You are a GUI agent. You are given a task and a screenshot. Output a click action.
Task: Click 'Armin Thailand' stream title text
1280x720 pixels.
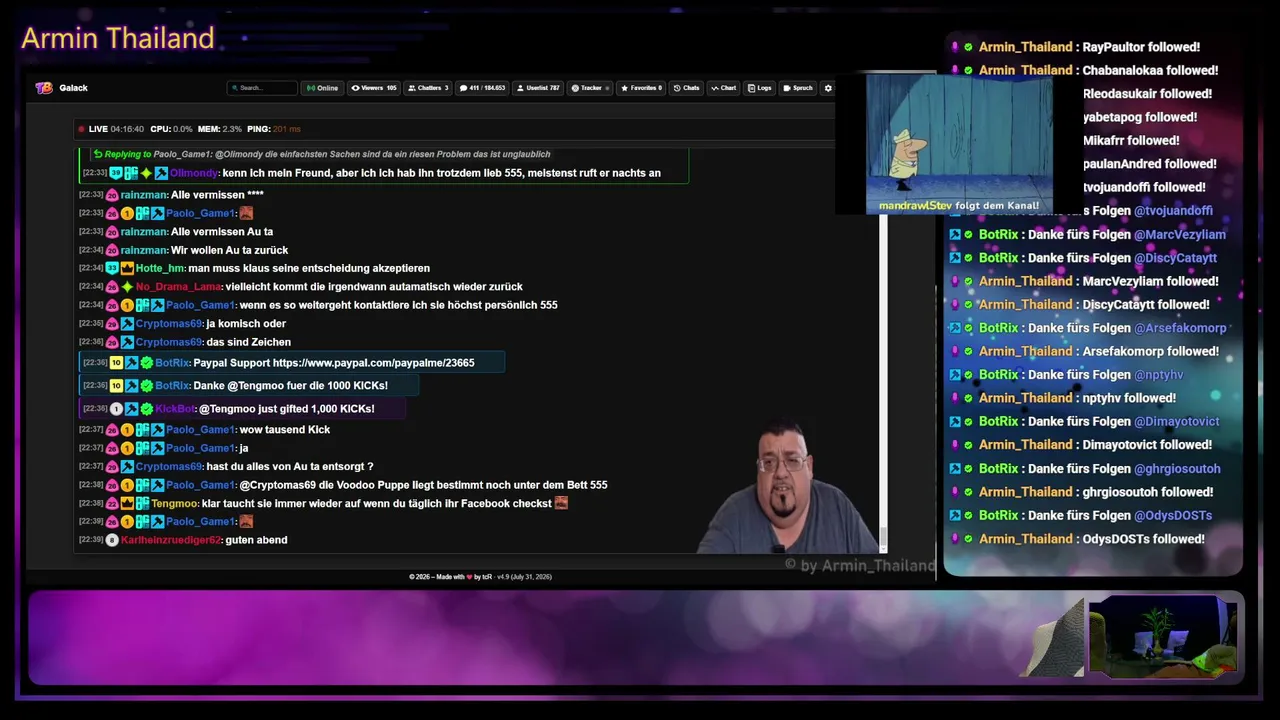click(118, 38)
